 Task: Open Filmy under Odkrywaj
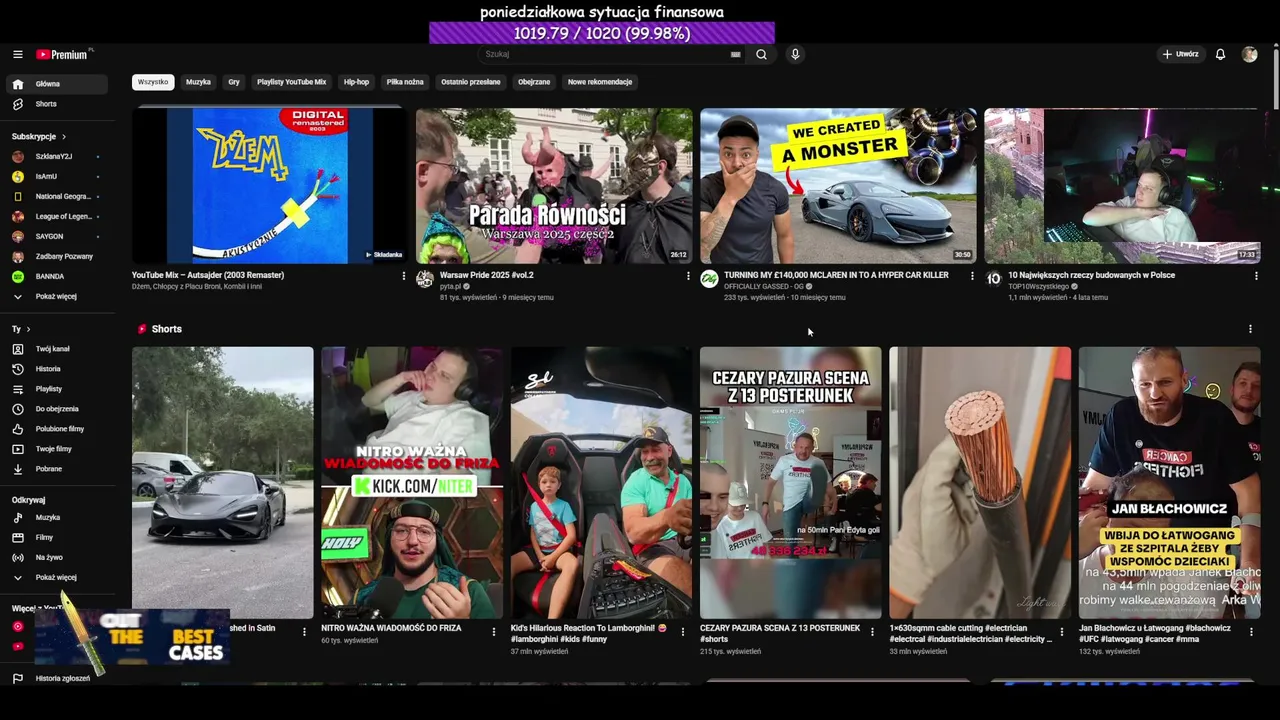tap(56, 537)
